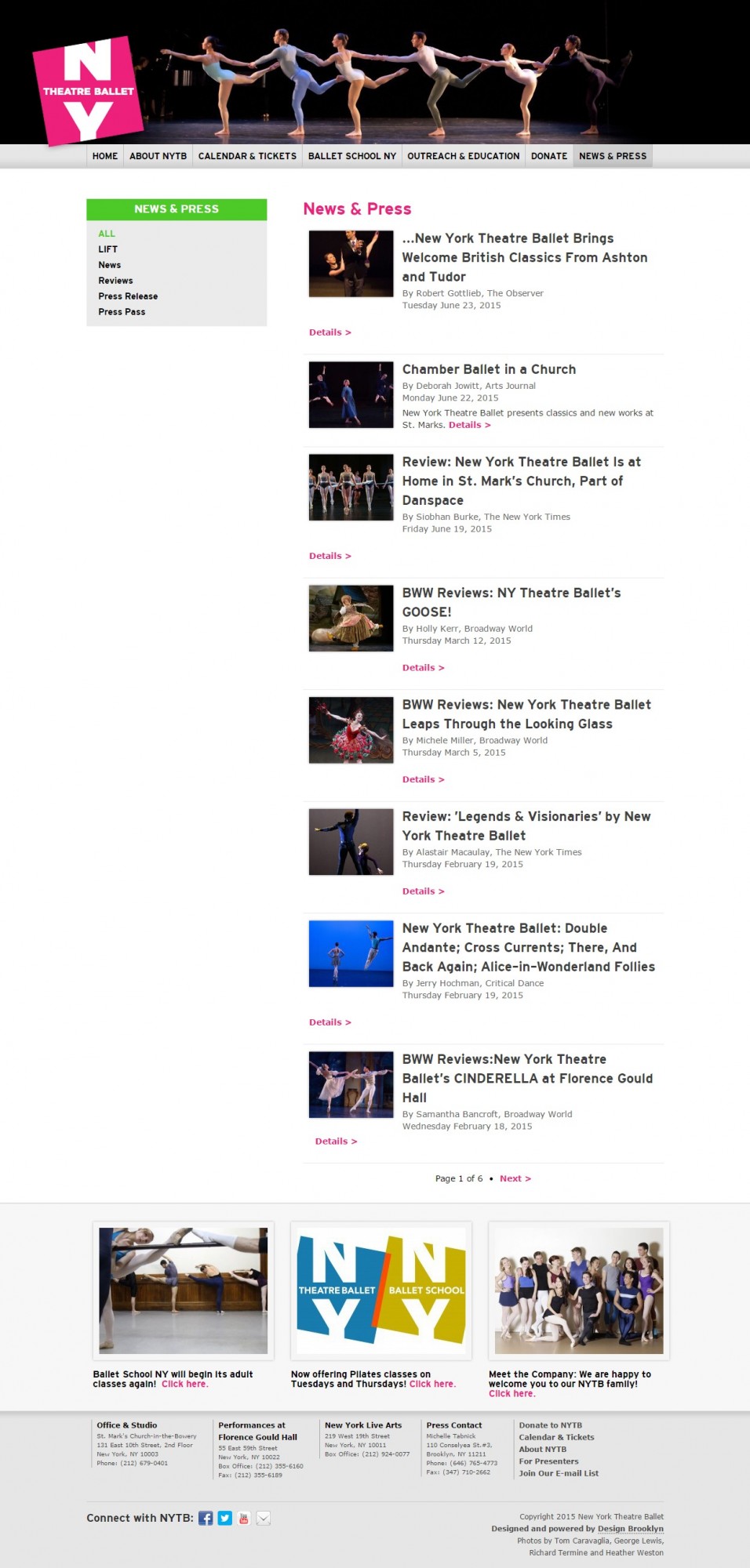Open Design Brooklyn credit link
Image resolution: width=750 pixels, height=1568 pixels.
[x=631, y=1528]
